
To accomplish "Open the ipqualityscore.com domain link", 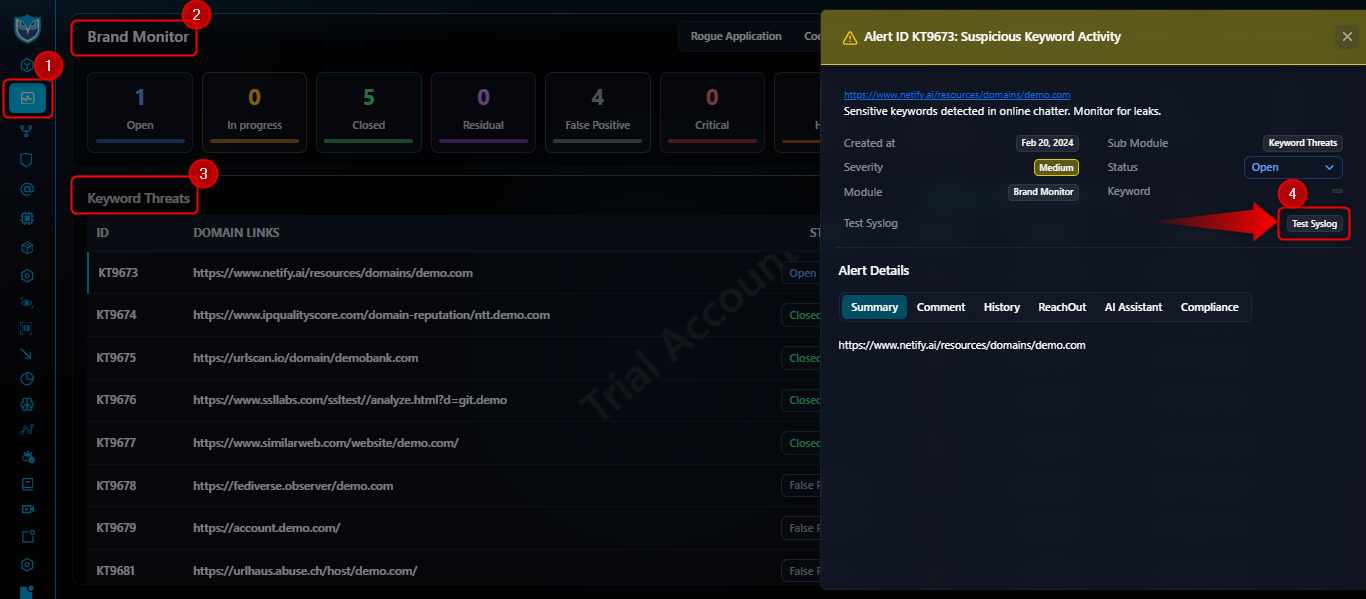I will click(371, 315).
